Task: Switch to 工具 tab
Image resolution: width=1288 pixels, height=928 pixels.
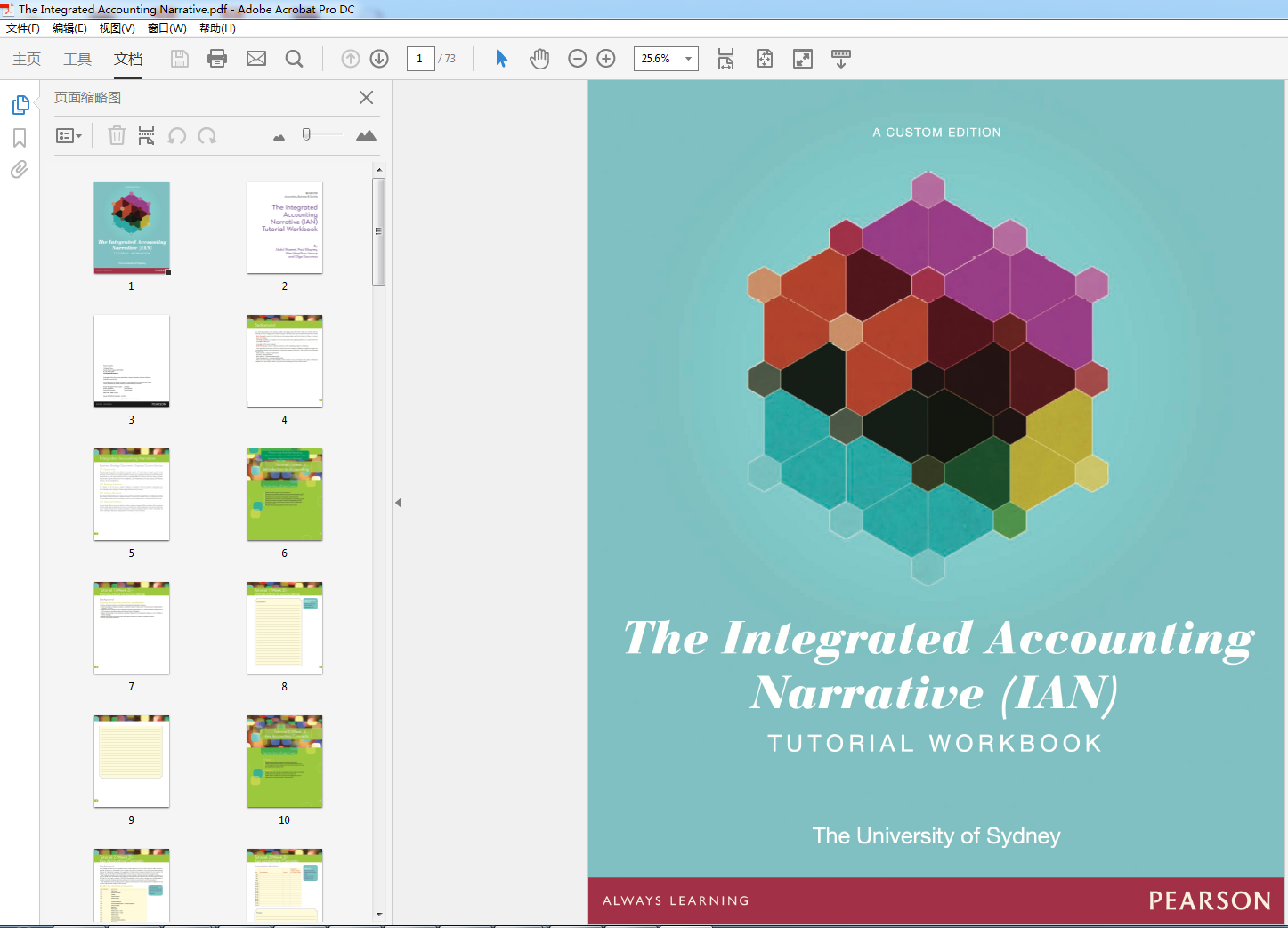Action: point(77,59)
